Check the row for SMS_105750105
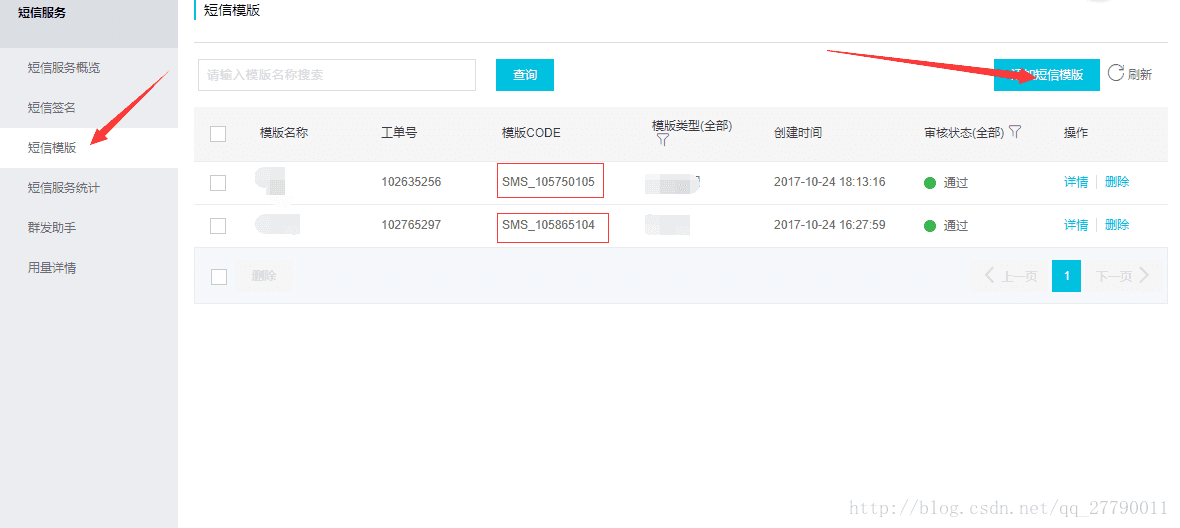This screenshot has width=1180, height=528. coord(218,182)
